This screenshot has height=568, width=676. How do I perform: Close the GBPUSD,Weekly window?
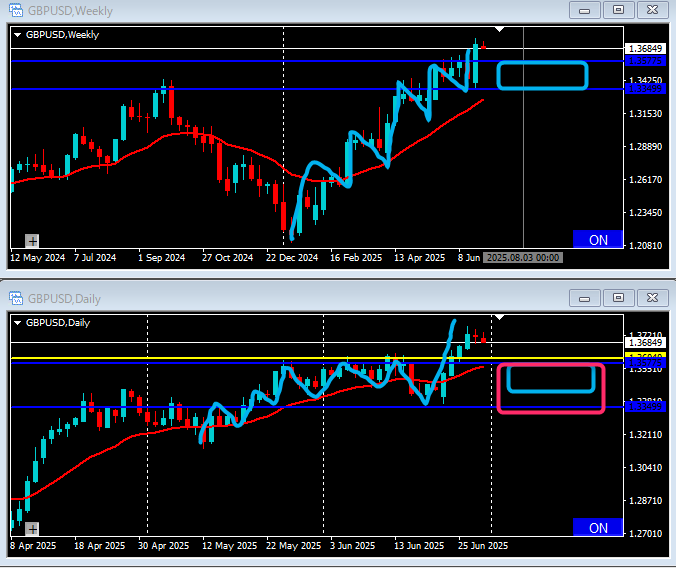tap(652, 10)
